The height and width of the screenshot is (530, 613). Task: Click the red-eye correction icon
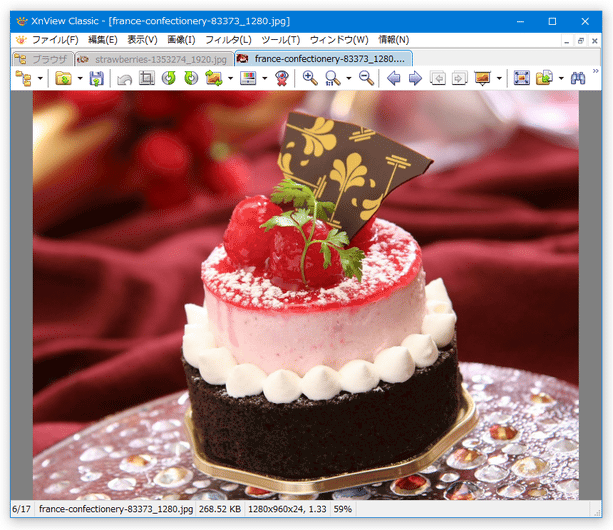(282, 78)
